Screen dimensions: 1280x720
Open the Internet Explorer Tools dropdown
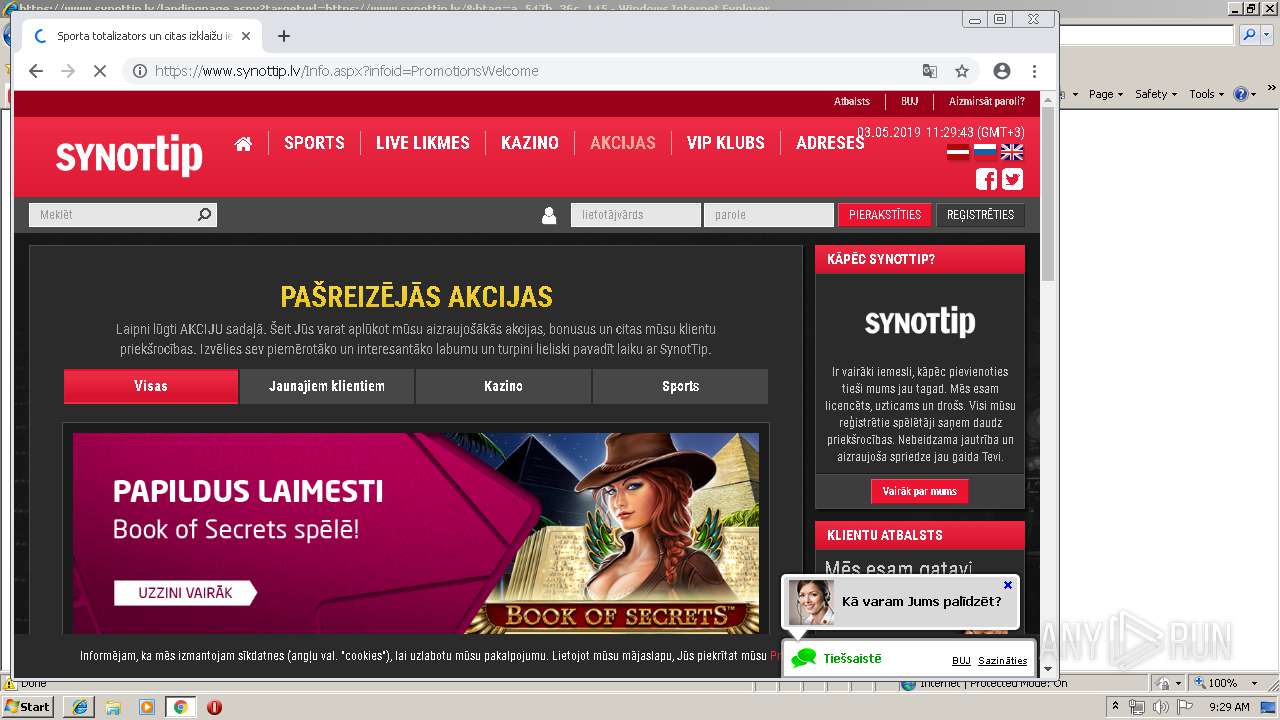click(x=1206, y=94)
